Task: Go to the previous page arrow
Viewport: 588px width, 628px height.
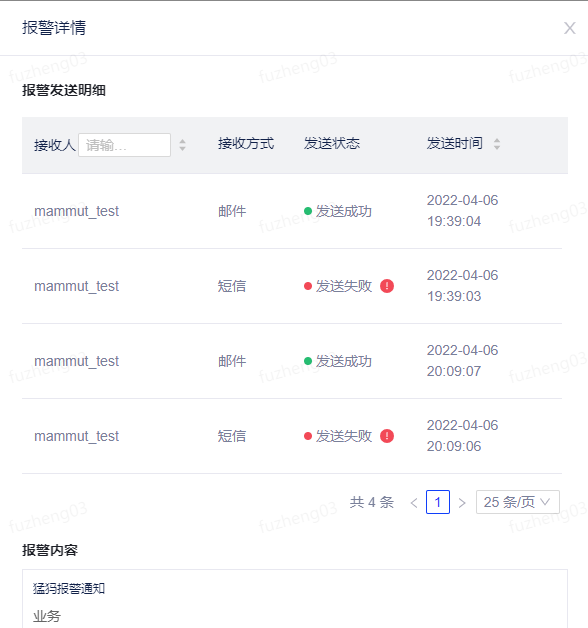Action: (x=414, y=502)
